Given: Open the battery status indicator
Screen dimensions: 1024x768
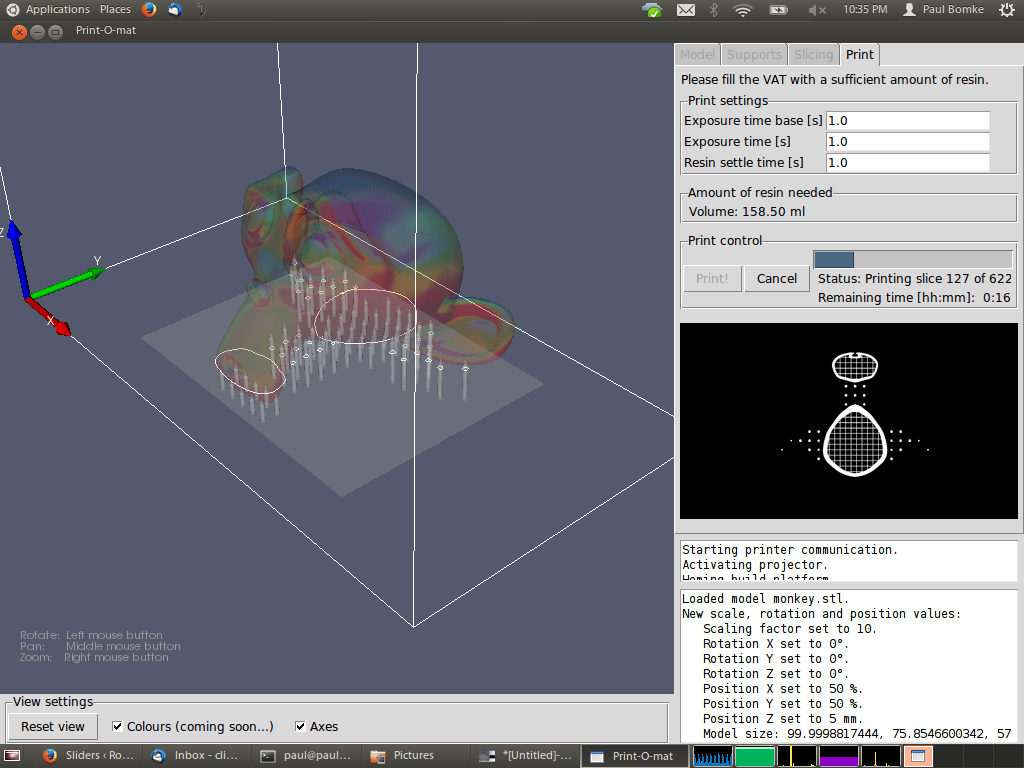Looking at the screenshot, I should coord(778,10).
